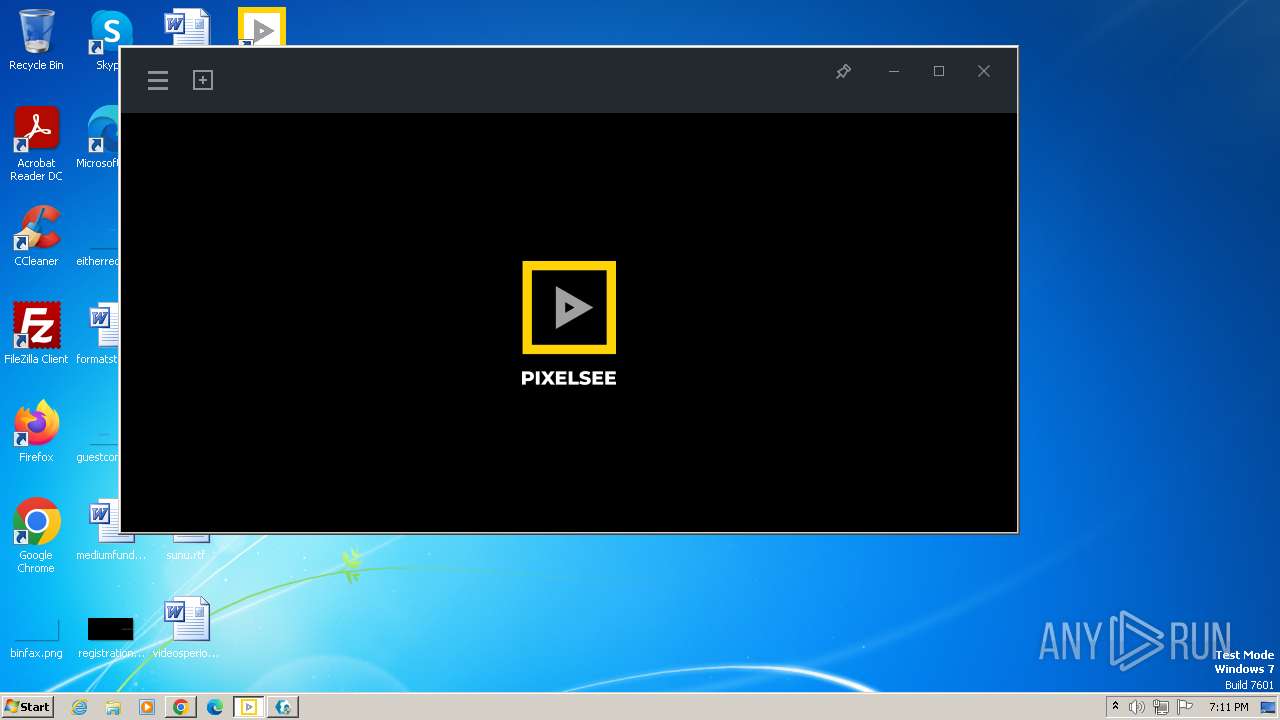The width and height of the screenshot is (1280, 720).
Task: Minimize the PixelSee window
Action: click(894, 71)
